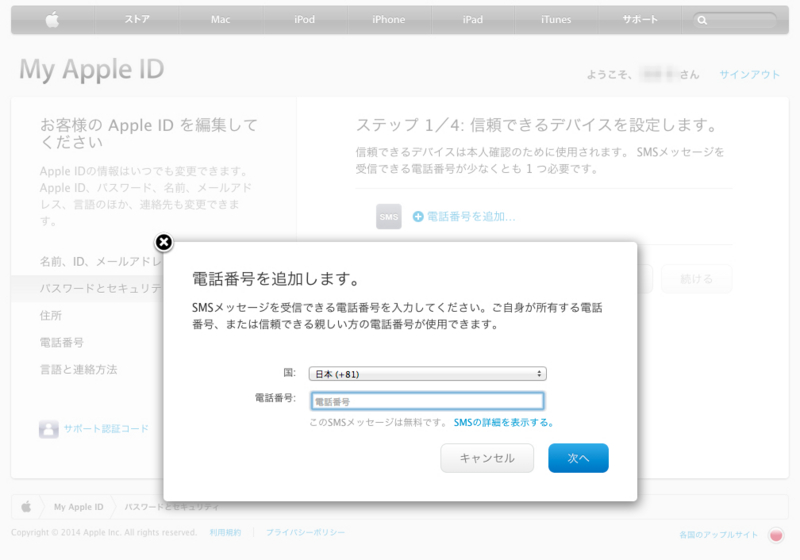Click 電話番号を追加 plus icon
This screenshot has width=800, height=560.
point(418,217)
